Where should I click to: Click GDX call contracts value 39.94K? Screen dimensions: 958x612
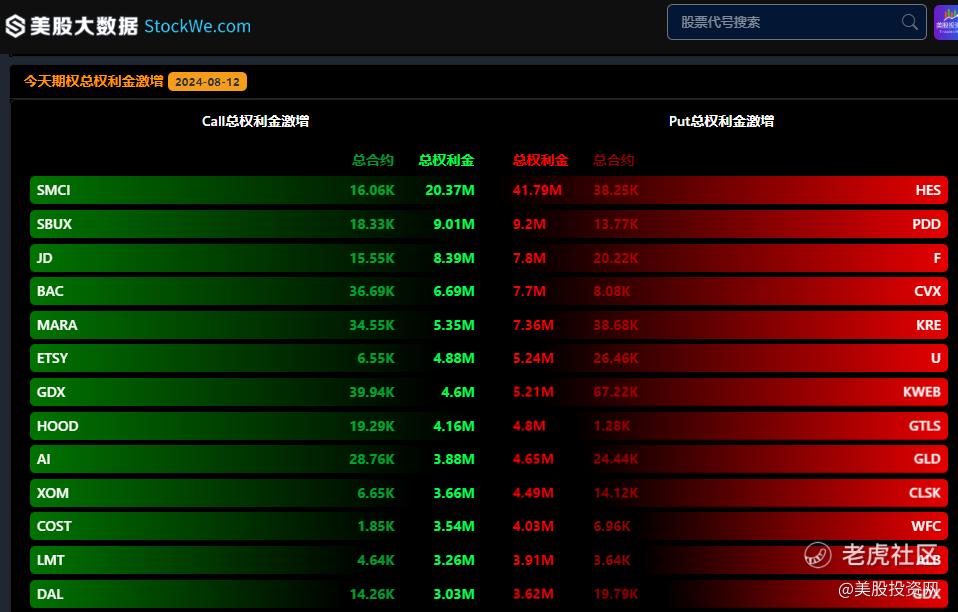tap(372, 392)
